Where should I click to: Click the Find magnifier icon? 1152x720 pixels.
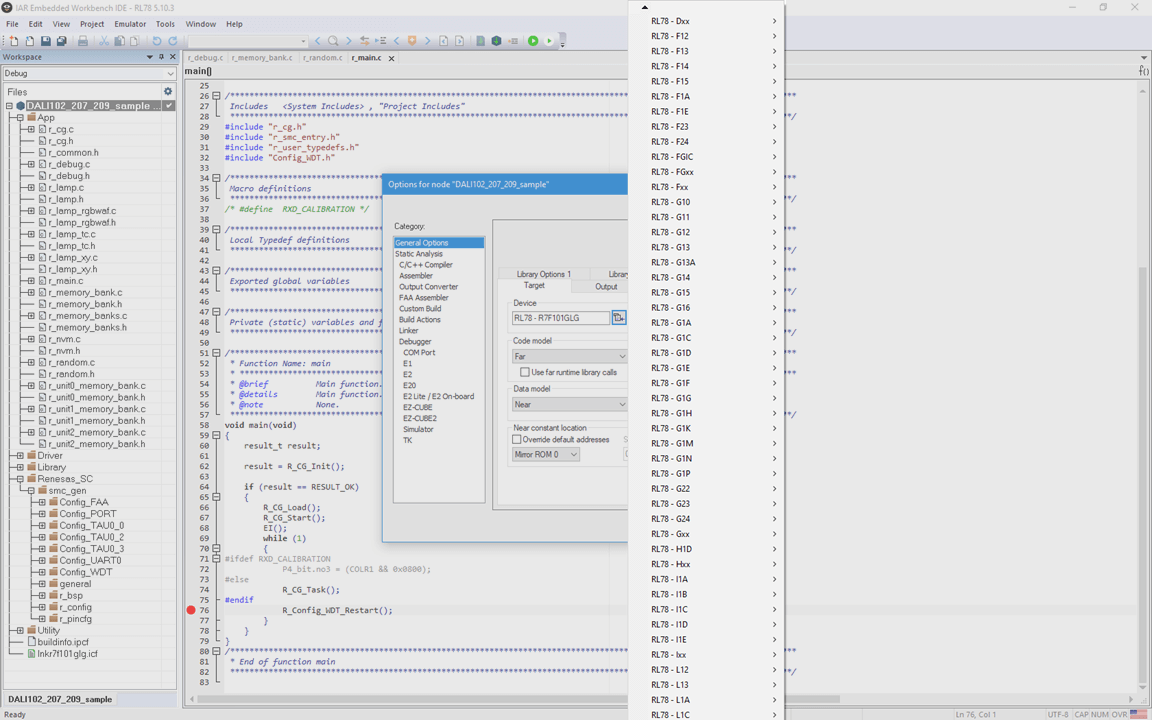[x=333, y=41]
